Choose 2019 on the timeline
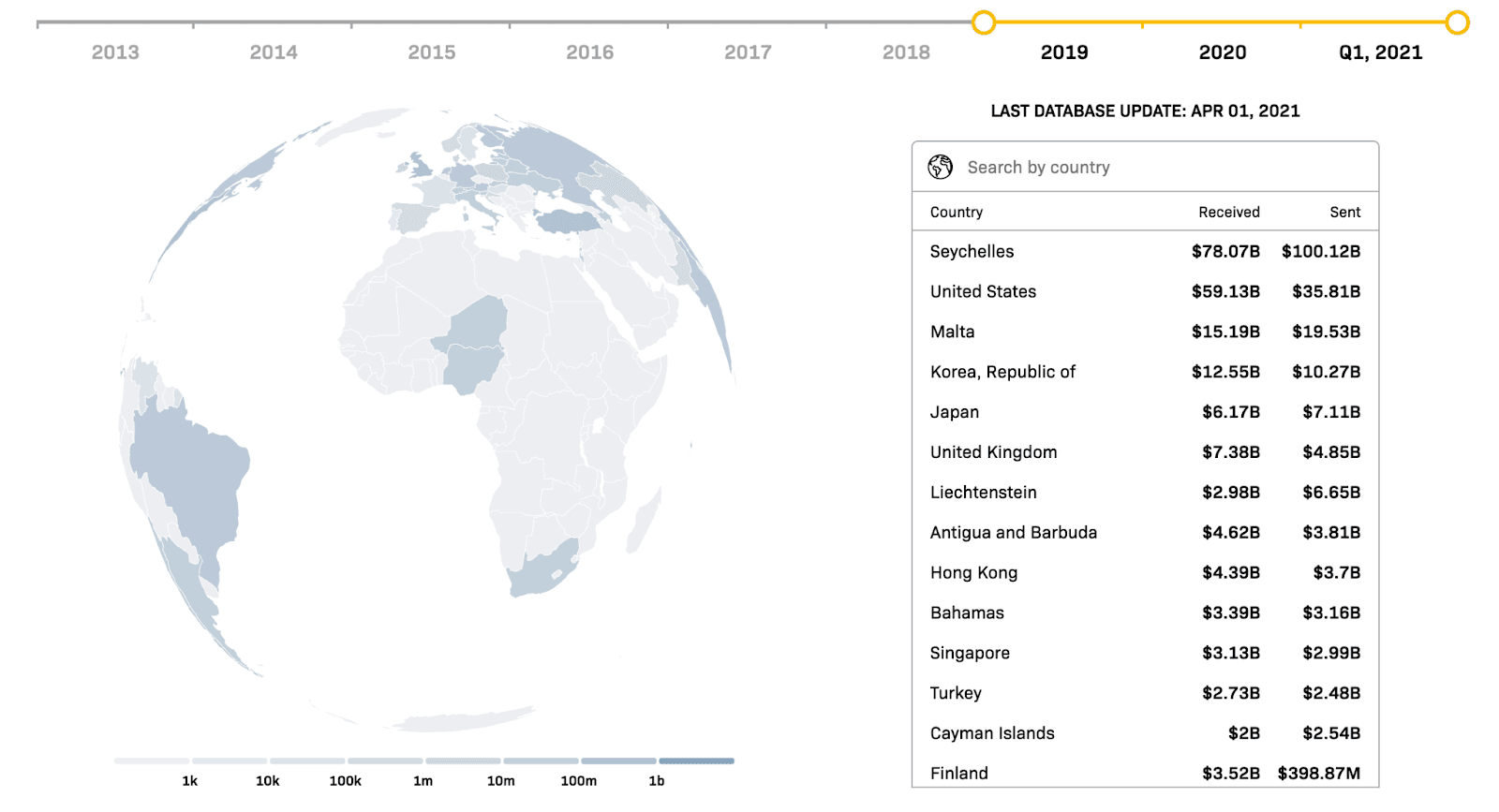The height and width of the screenshot is (812, 1499). coord(1064,52)
